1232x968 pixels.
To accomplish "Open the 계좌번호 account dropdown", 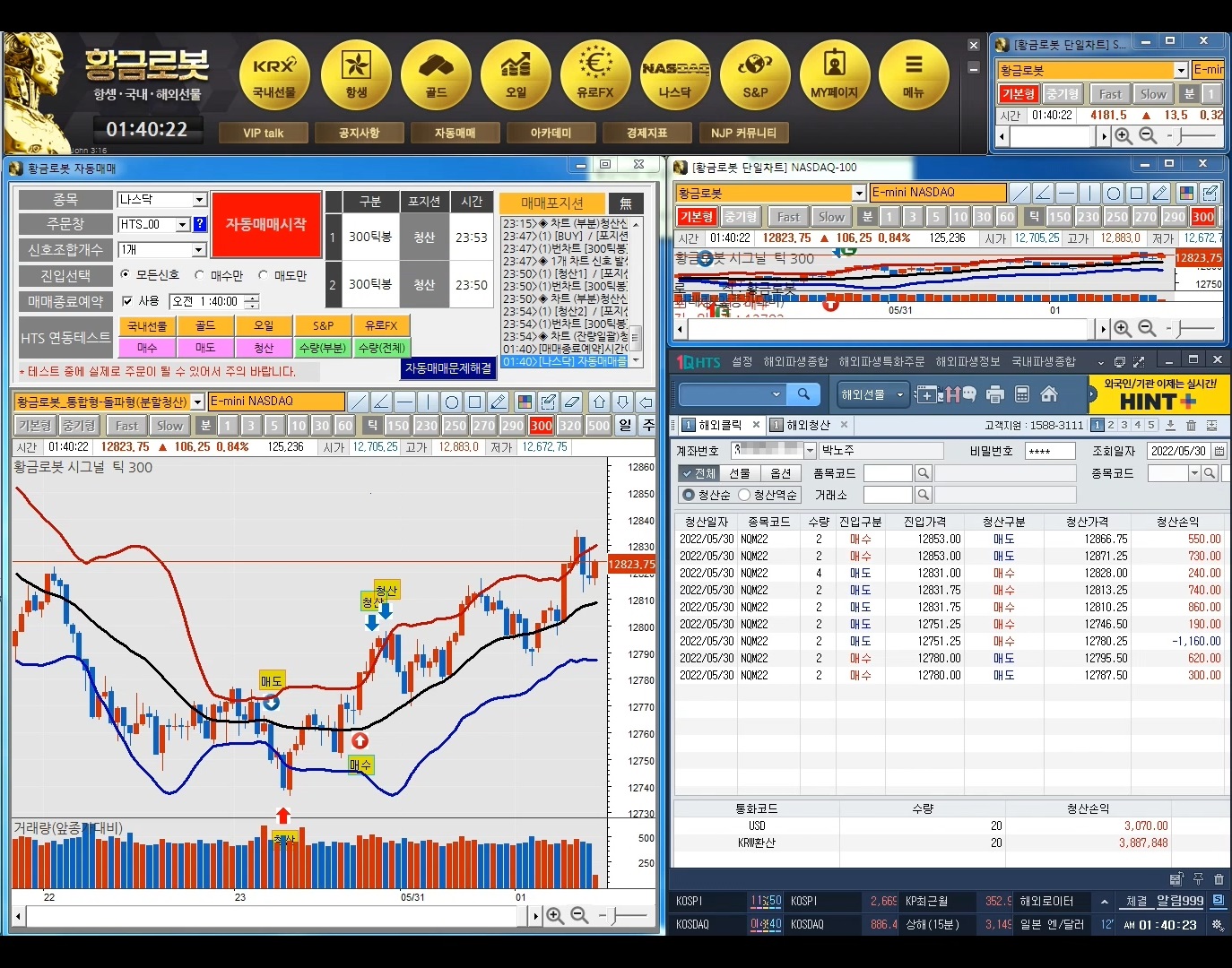I will coord(810,451).
